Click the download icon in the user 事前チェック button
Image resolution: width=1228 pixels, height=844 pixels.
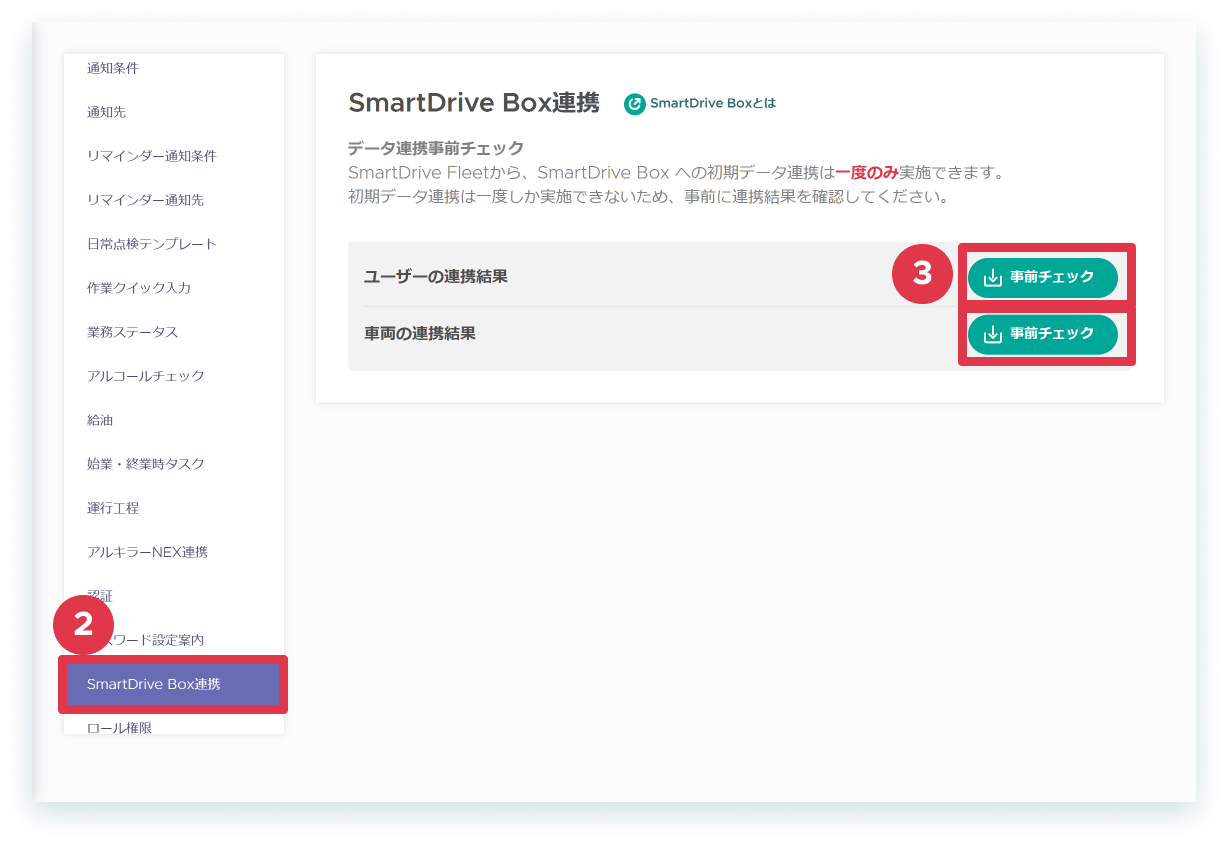click(x=992, y=278)
